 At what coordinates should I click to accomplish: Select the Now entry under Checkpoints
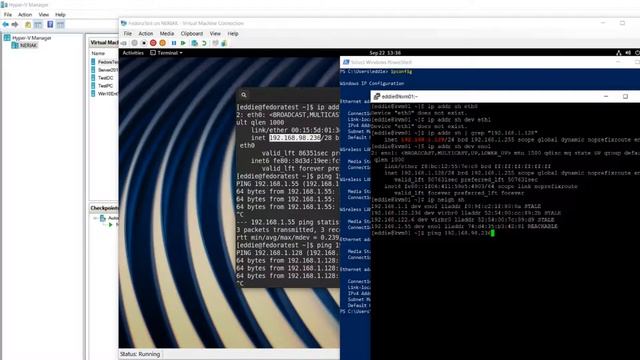(113, 225)
